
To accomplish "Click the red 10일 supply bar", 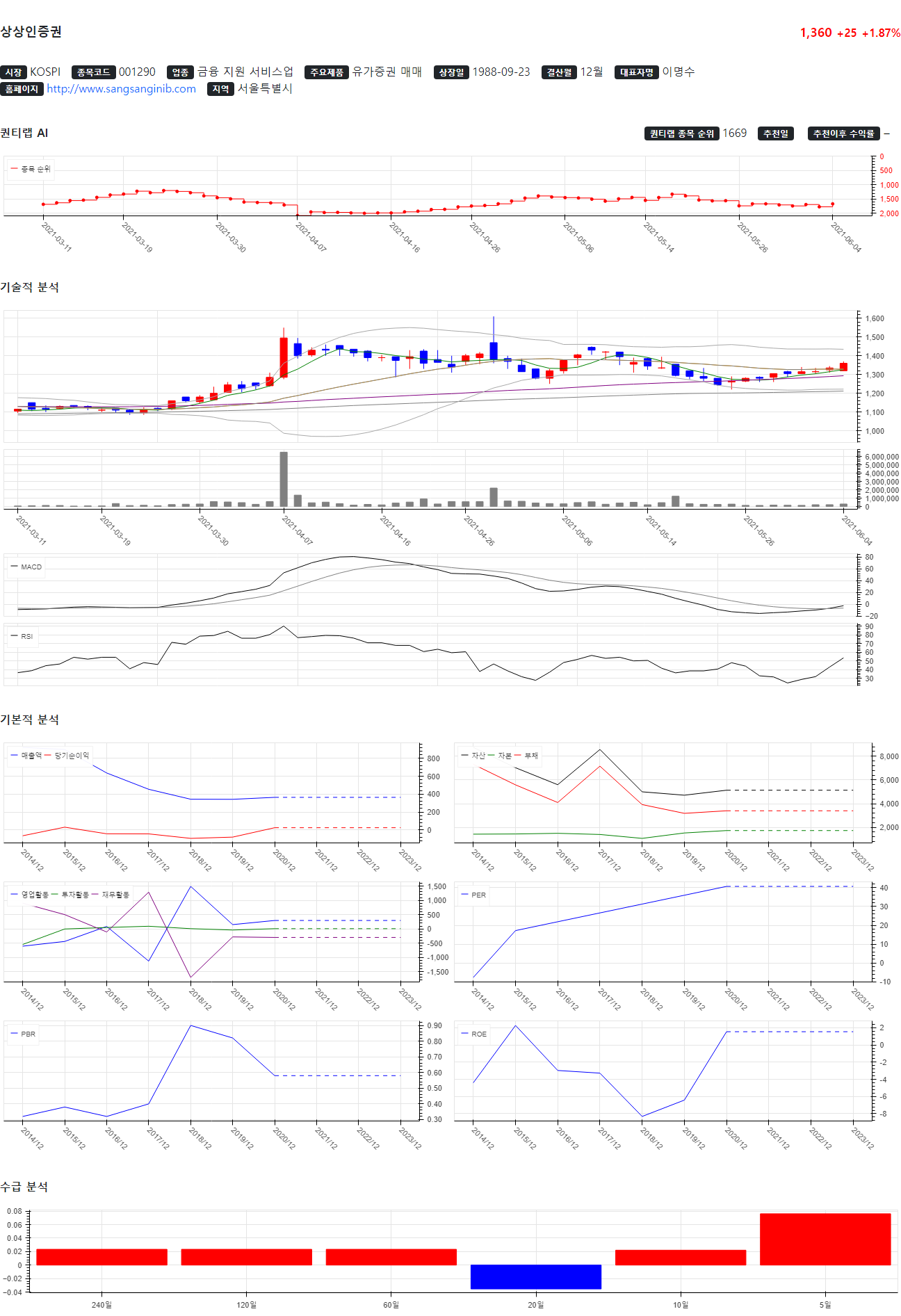I will pos(681,1258).
